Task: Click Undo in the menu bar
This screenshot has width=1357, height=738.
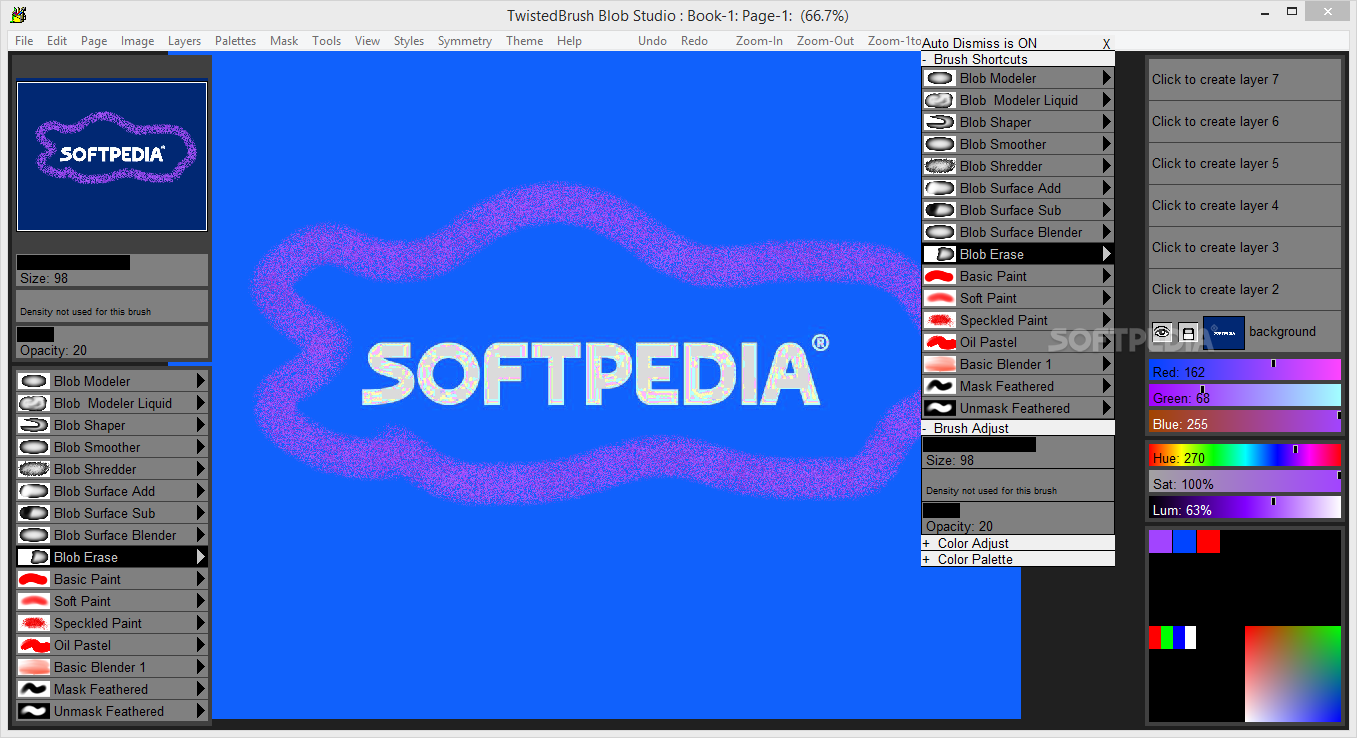Action: [652, 41]
